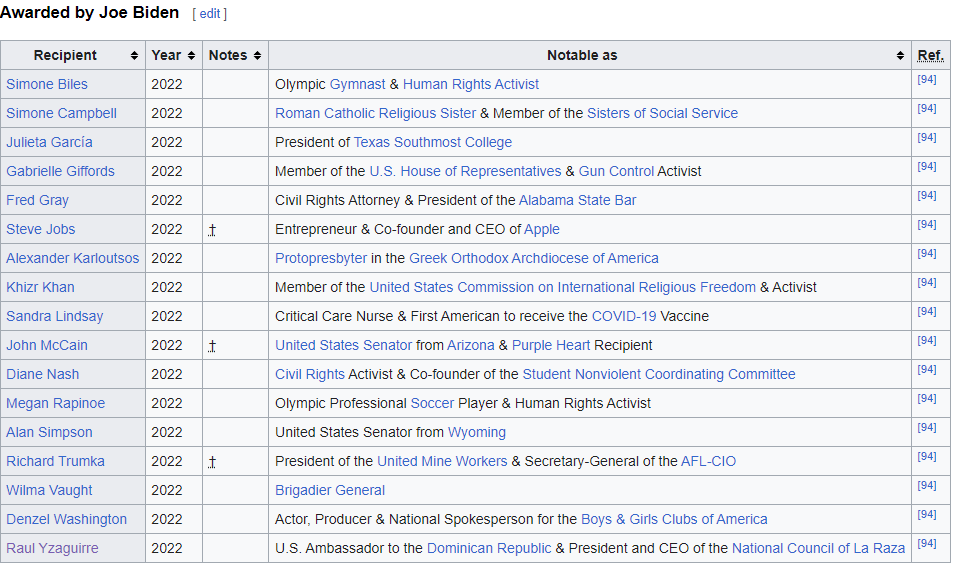The image size is (970, 572).
Task: Follow the Brigadier General link
Action: click(330, 491)
